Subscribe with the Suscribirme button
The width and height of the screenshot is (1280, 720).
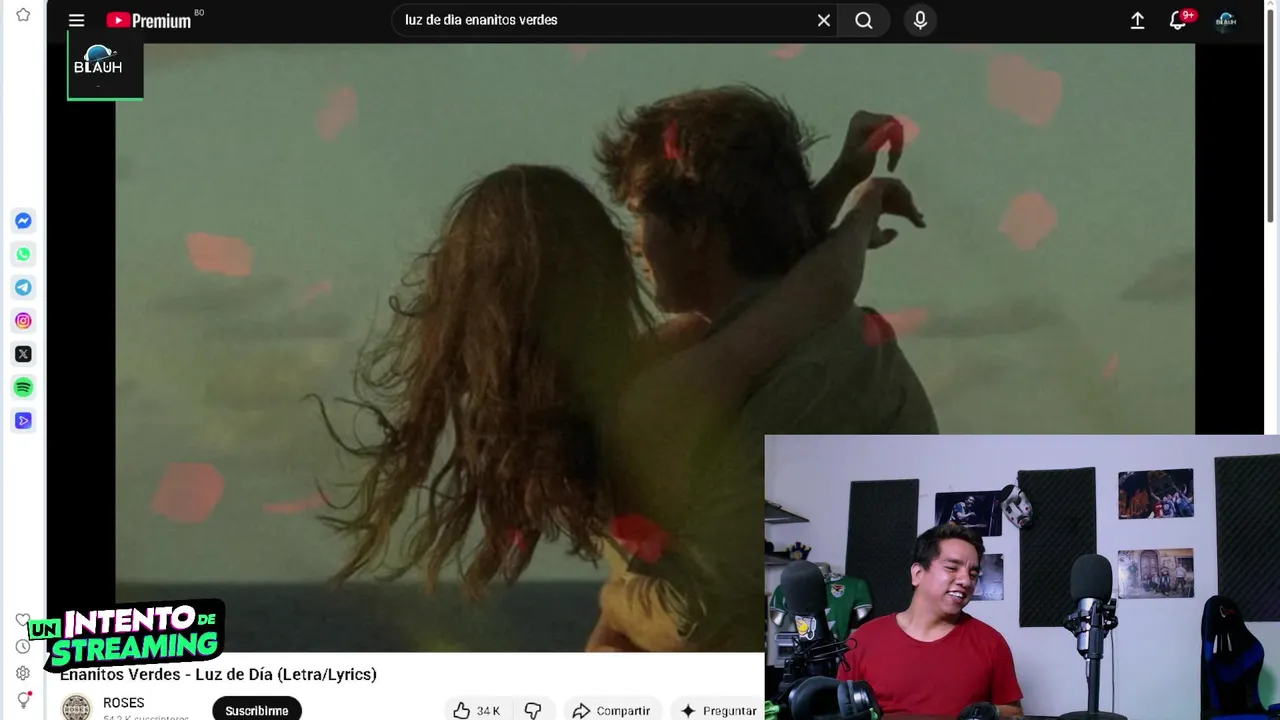pyautogui.click(x=257, y=710)
